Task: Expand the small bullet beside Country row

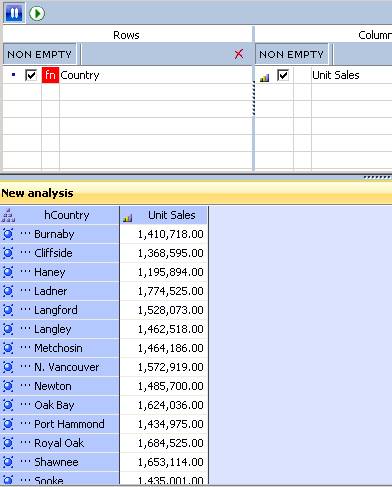Action: pyautogui.click(x=13, y=75)
